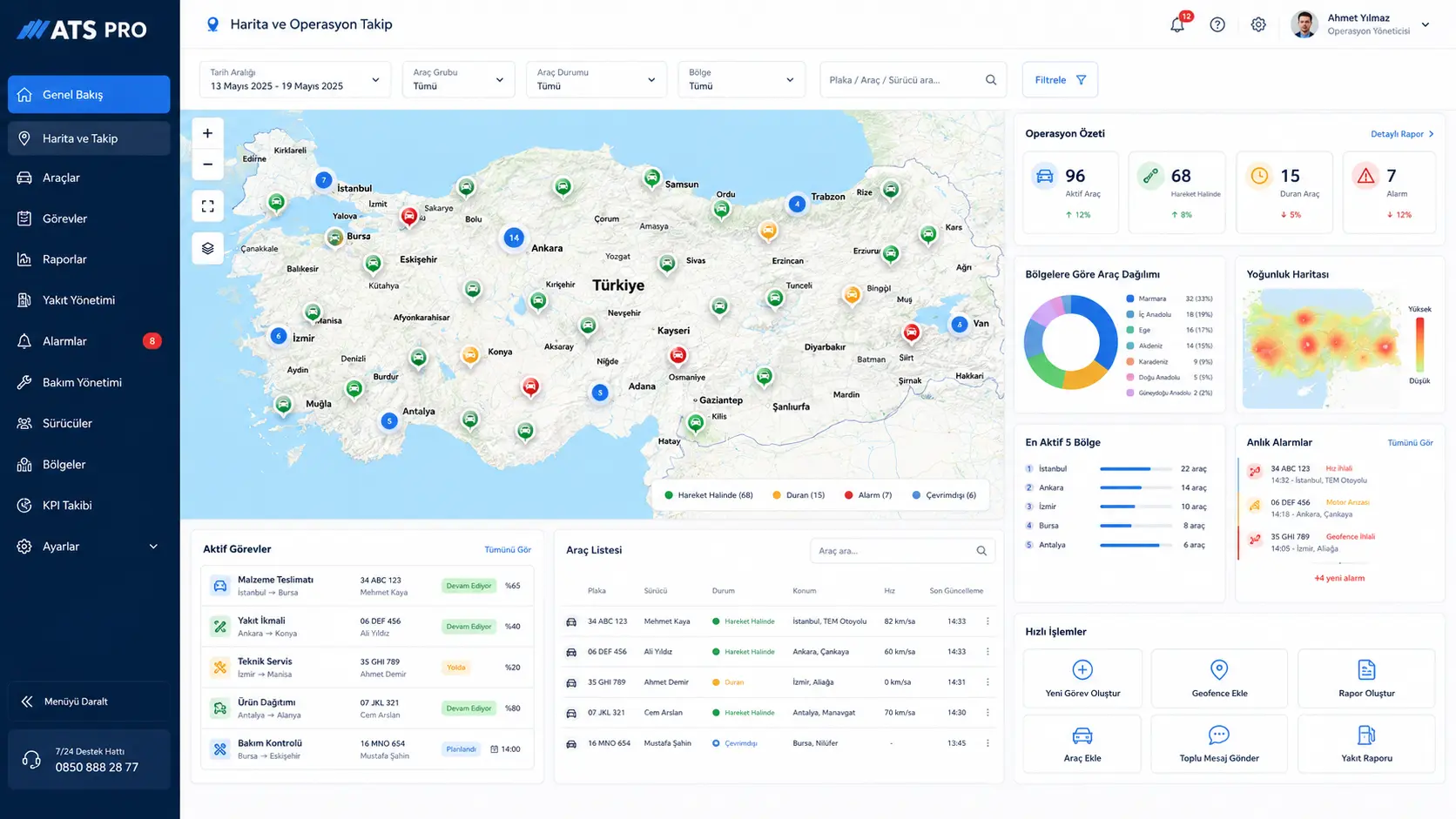Zoom out on the map
Screen dimensions: 1456x819
[x=207, y=164]
